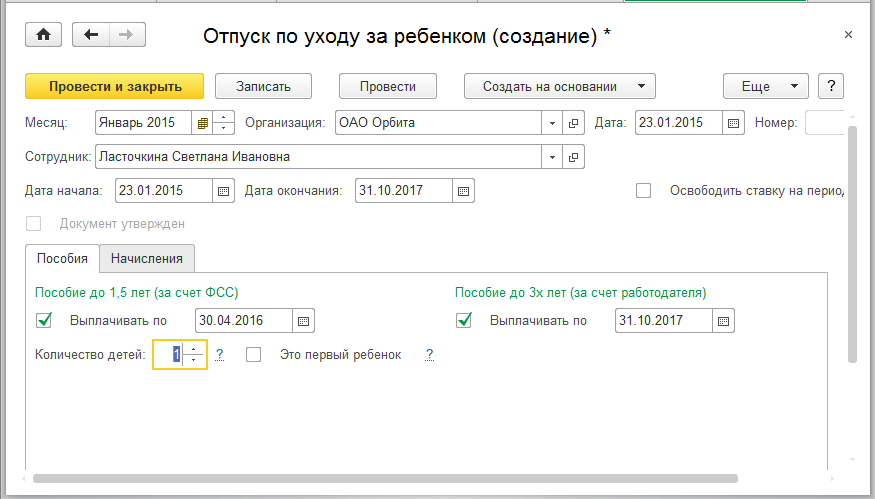The image size is (875, 499).
Task: Click the Дата field showing 23.01.2015
Action: pos(679,123)
